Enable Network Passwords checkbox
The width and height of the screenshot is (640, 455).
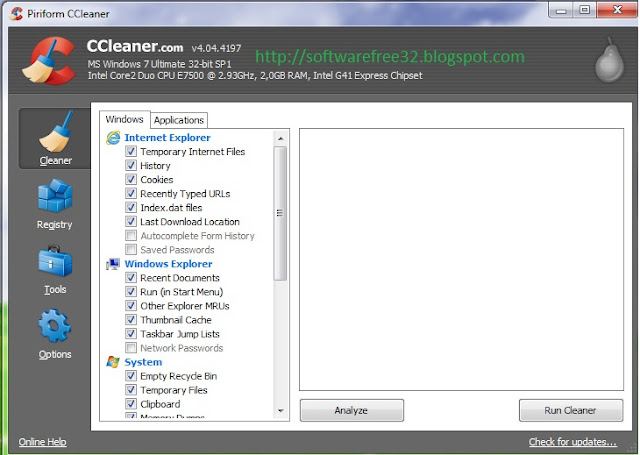pyautogui.click(x=131, y=348)
